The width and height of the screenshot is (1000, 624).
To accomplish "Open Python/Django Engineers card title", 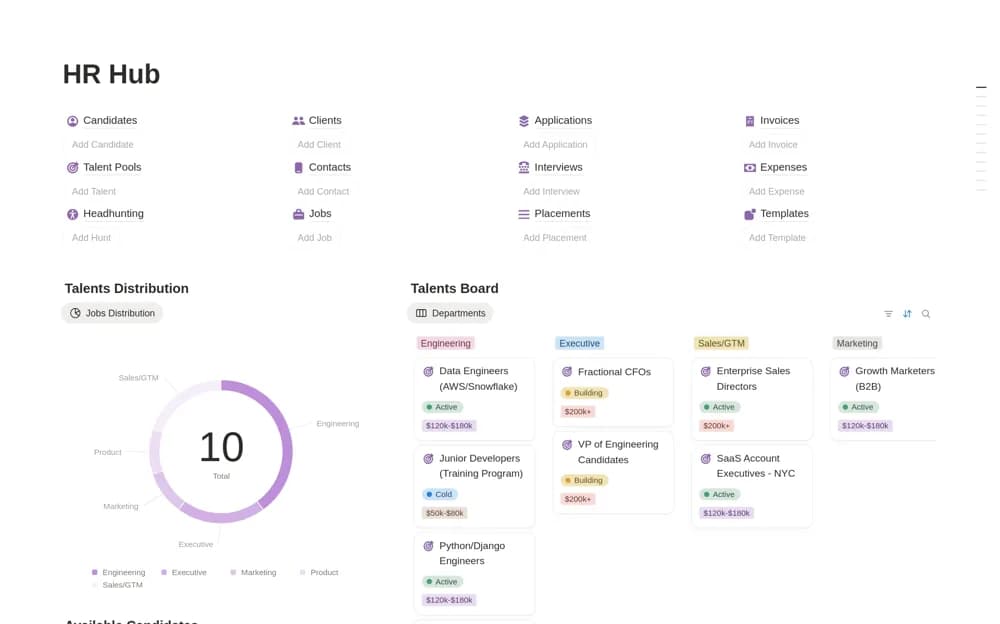I will [472, 553].
